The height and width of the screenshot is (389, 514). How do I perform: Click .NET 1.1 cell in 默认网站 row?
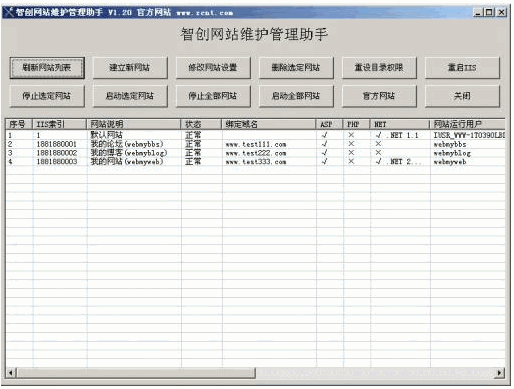point(397,135)
